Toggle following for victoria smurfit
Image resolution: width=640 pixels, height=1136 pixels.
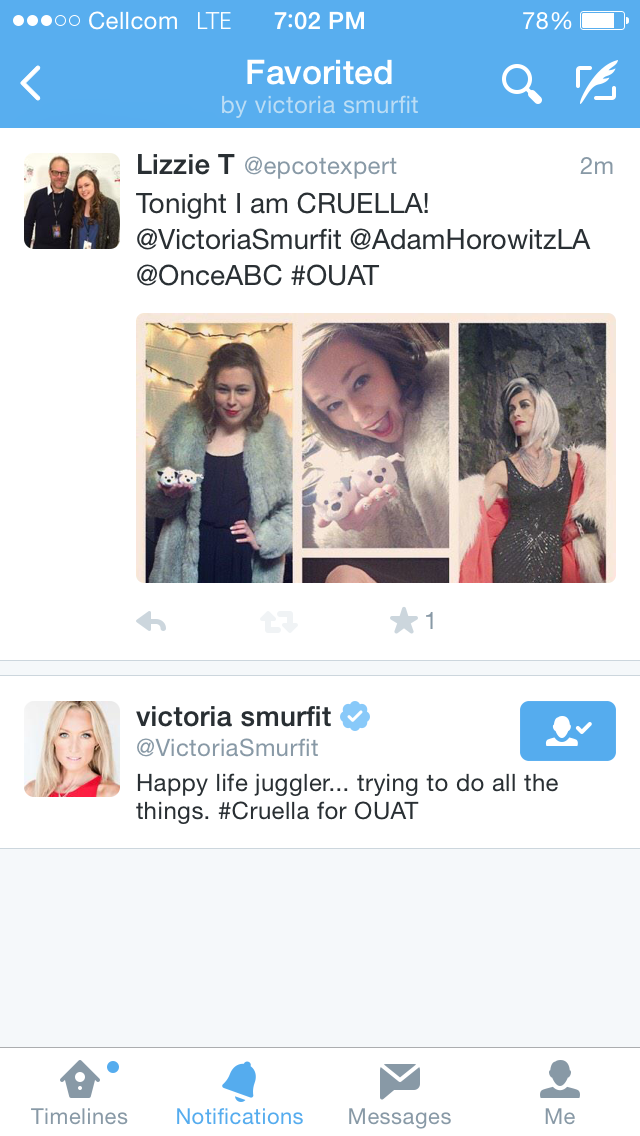click(x=568, y=731)
